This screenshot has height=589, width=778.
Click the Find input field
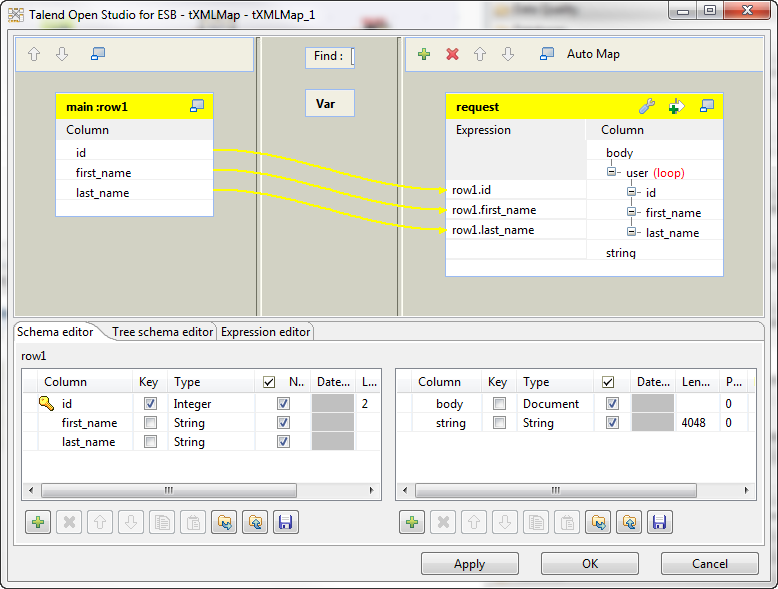point(352,57)
